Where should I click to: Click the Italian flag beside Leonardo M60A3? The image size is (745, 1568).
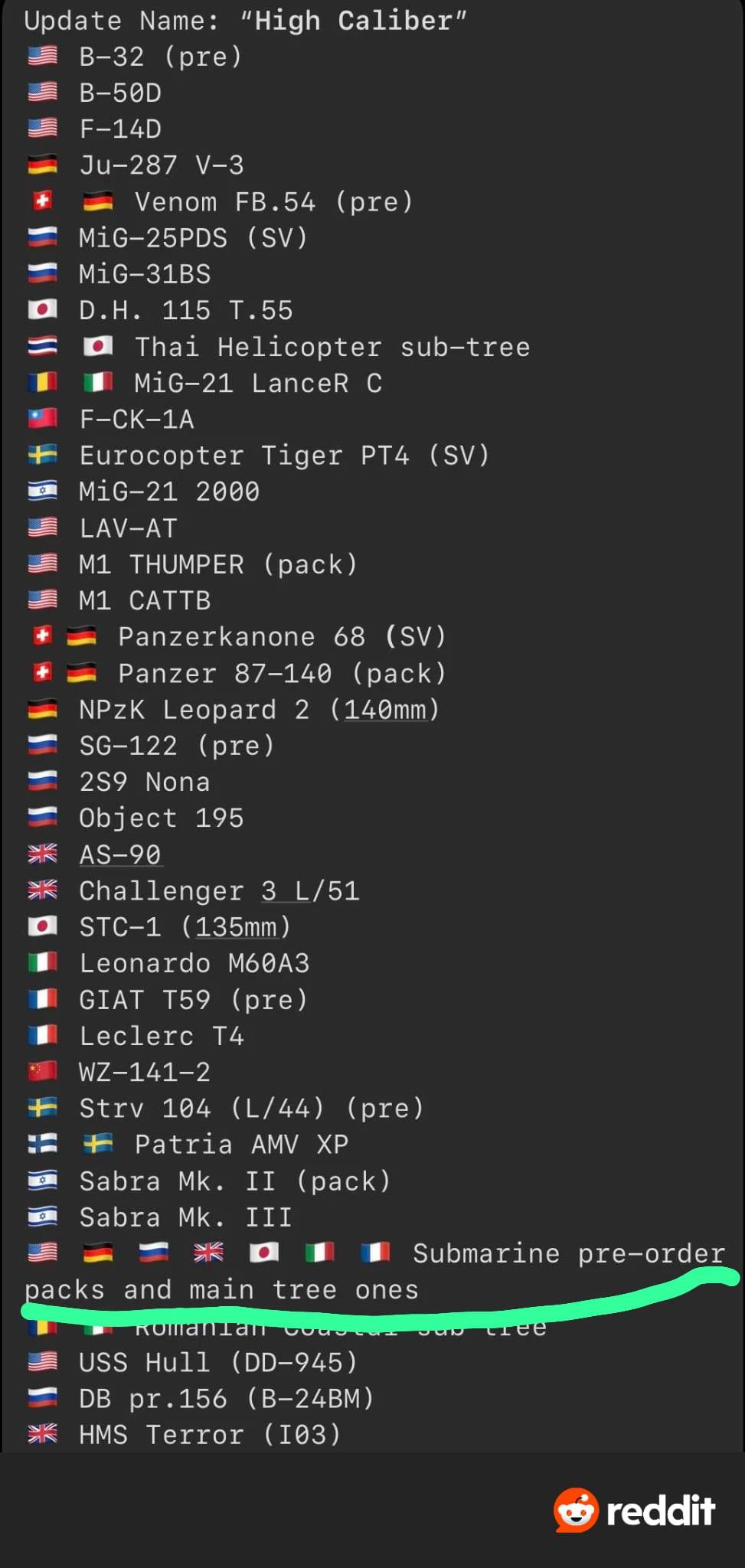pos(43,962)
